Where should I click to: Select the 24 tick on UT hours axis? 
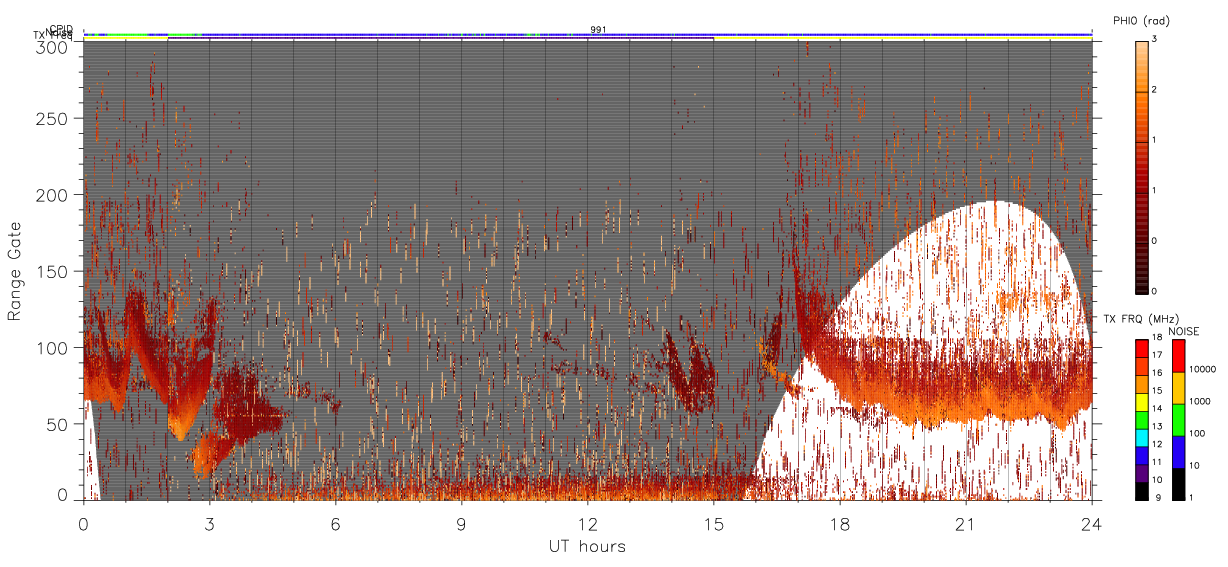tap(1092, 523)
